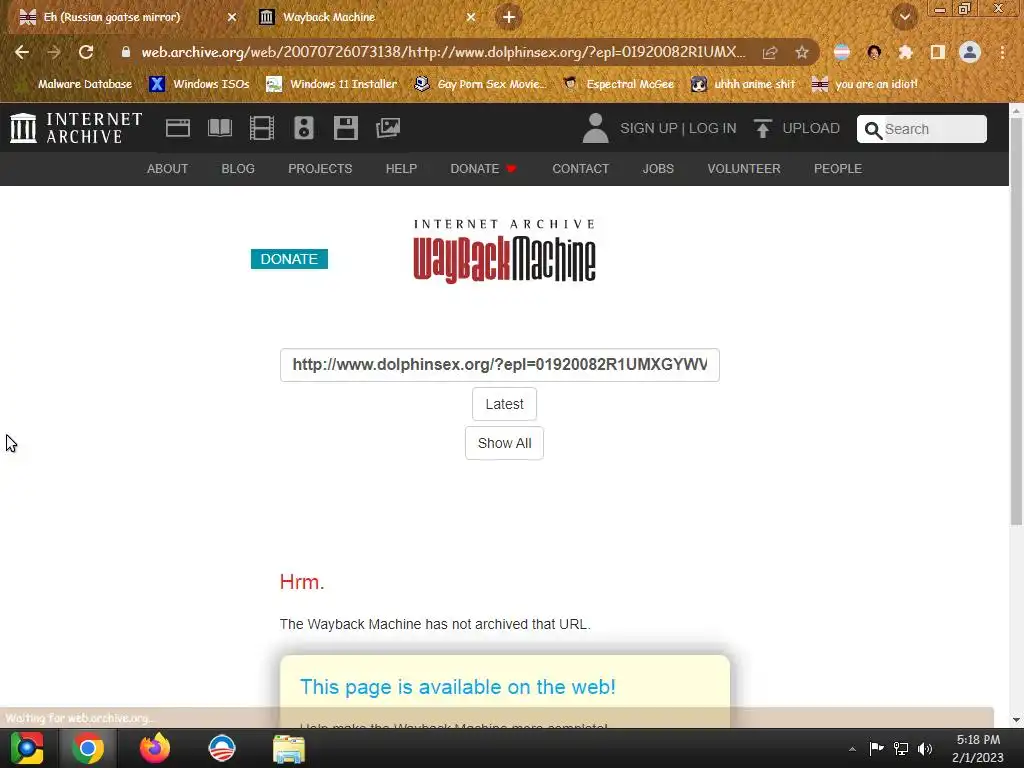Click the teal DONATE button
Image resolution: width=1024 pixels, height=768 pixels.
point(289,259)
